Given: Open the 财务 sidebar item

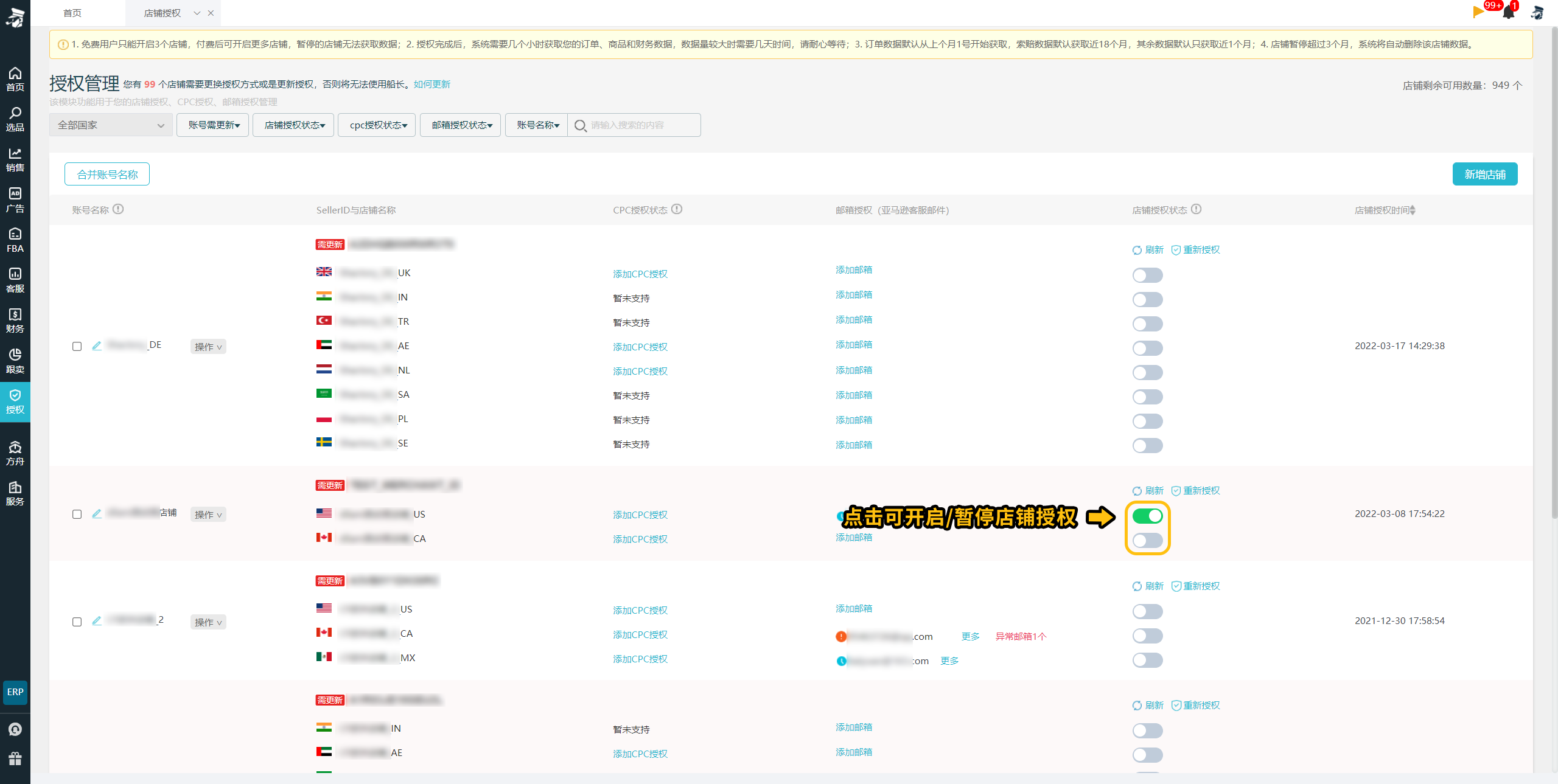Looking at the screenshot, I should pyautogui.click(x=15, y=321).
